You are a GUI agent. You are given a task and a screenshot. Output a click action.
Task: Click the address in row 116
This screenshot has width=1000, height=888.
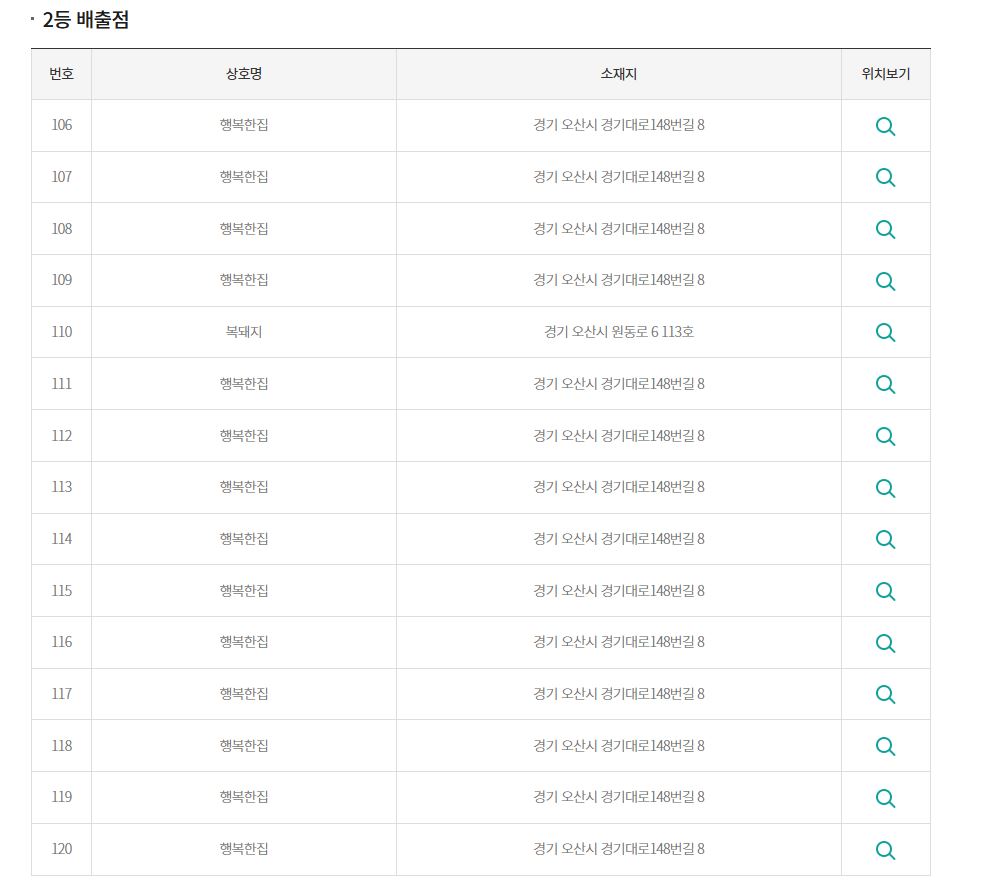pos(619,642)
